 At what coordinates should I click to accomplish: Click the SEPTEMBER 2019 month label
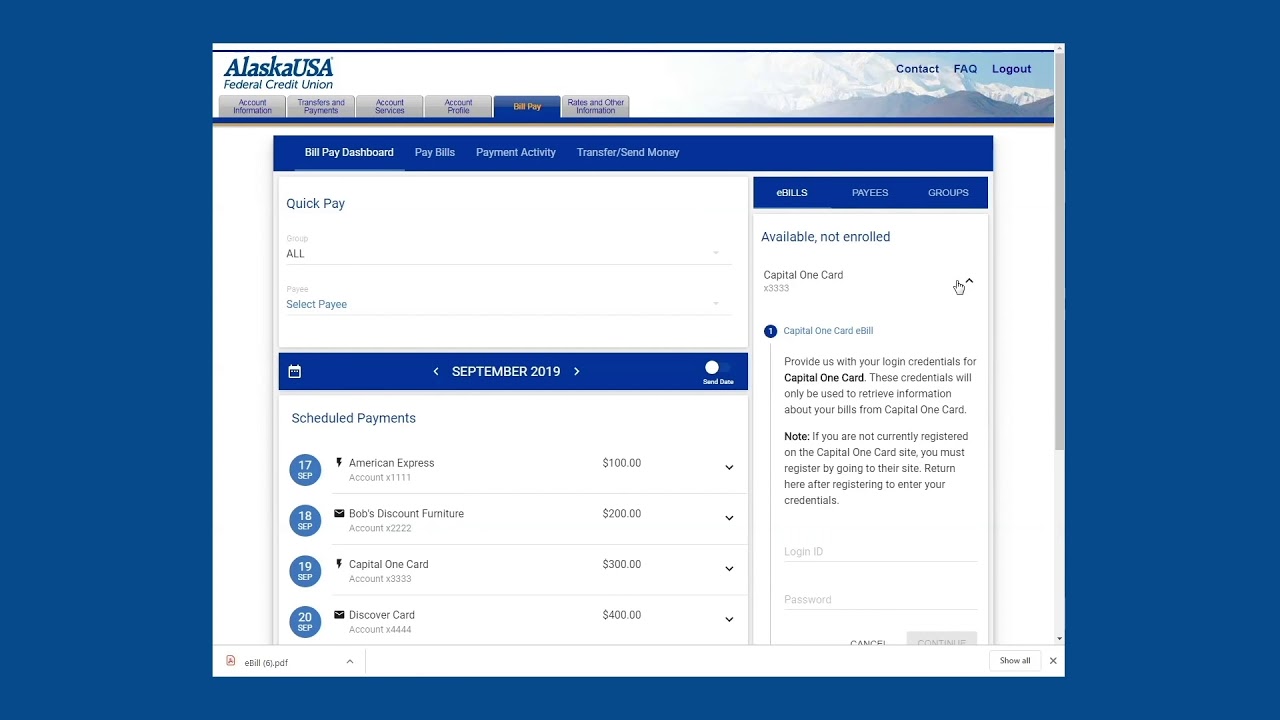[x=506, y=371]
